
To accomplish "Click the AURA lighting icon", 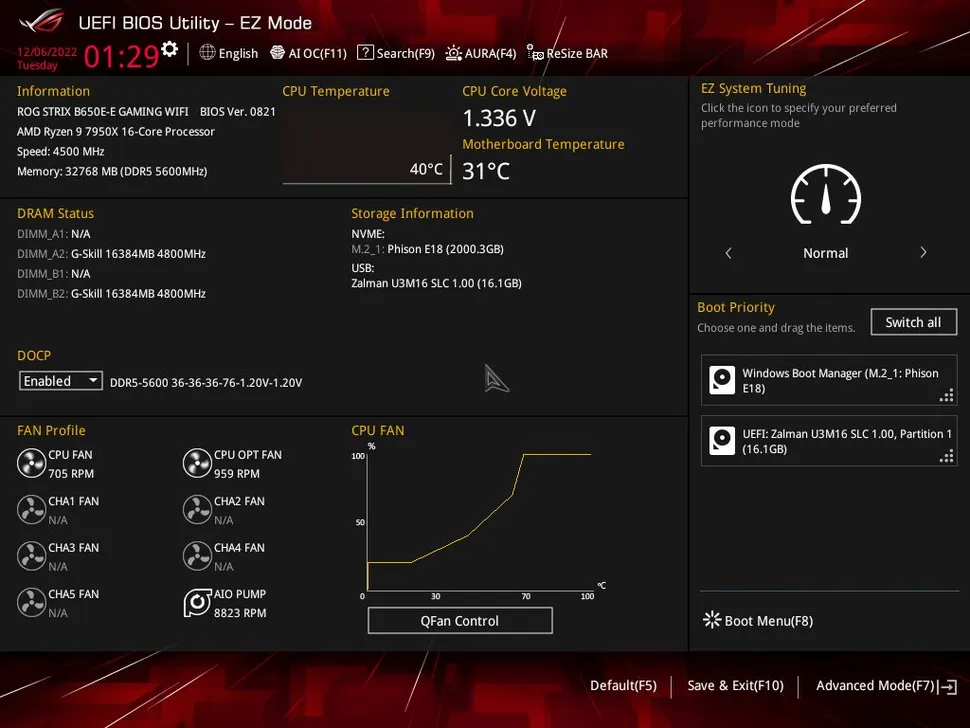I will 453,53.
